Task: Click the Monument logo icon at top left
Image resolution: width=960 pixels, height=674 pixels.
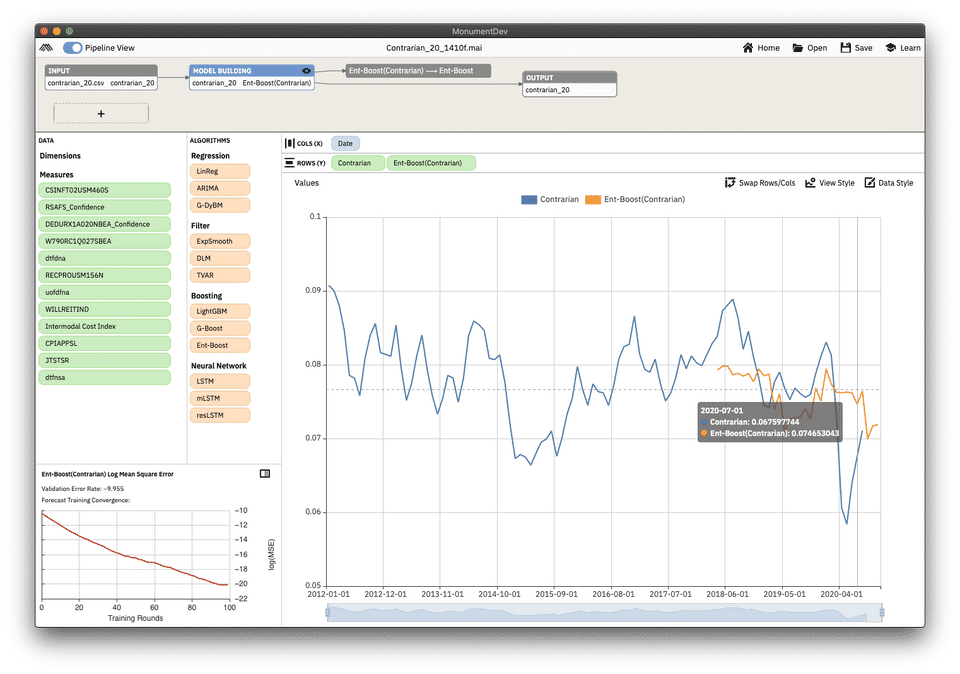Action: pyautogui.click(x=46, y=48)
